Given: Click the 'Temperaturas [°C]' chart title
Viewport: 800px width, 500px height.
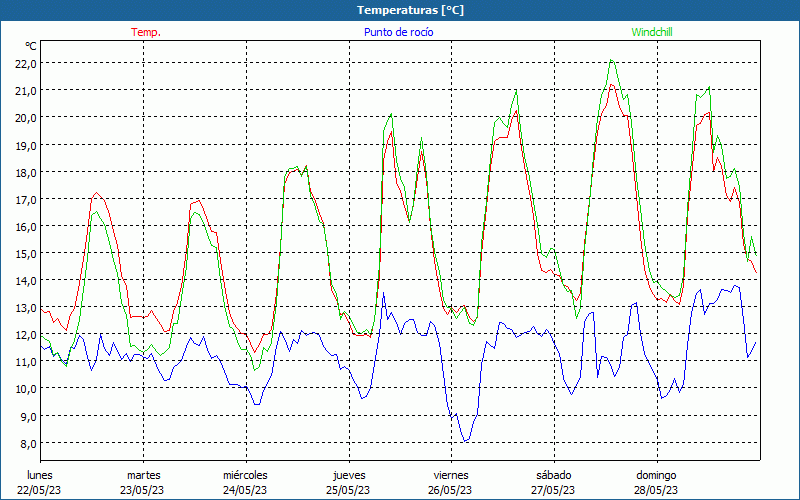Looking at the screenshot, I should coord(410,10).
